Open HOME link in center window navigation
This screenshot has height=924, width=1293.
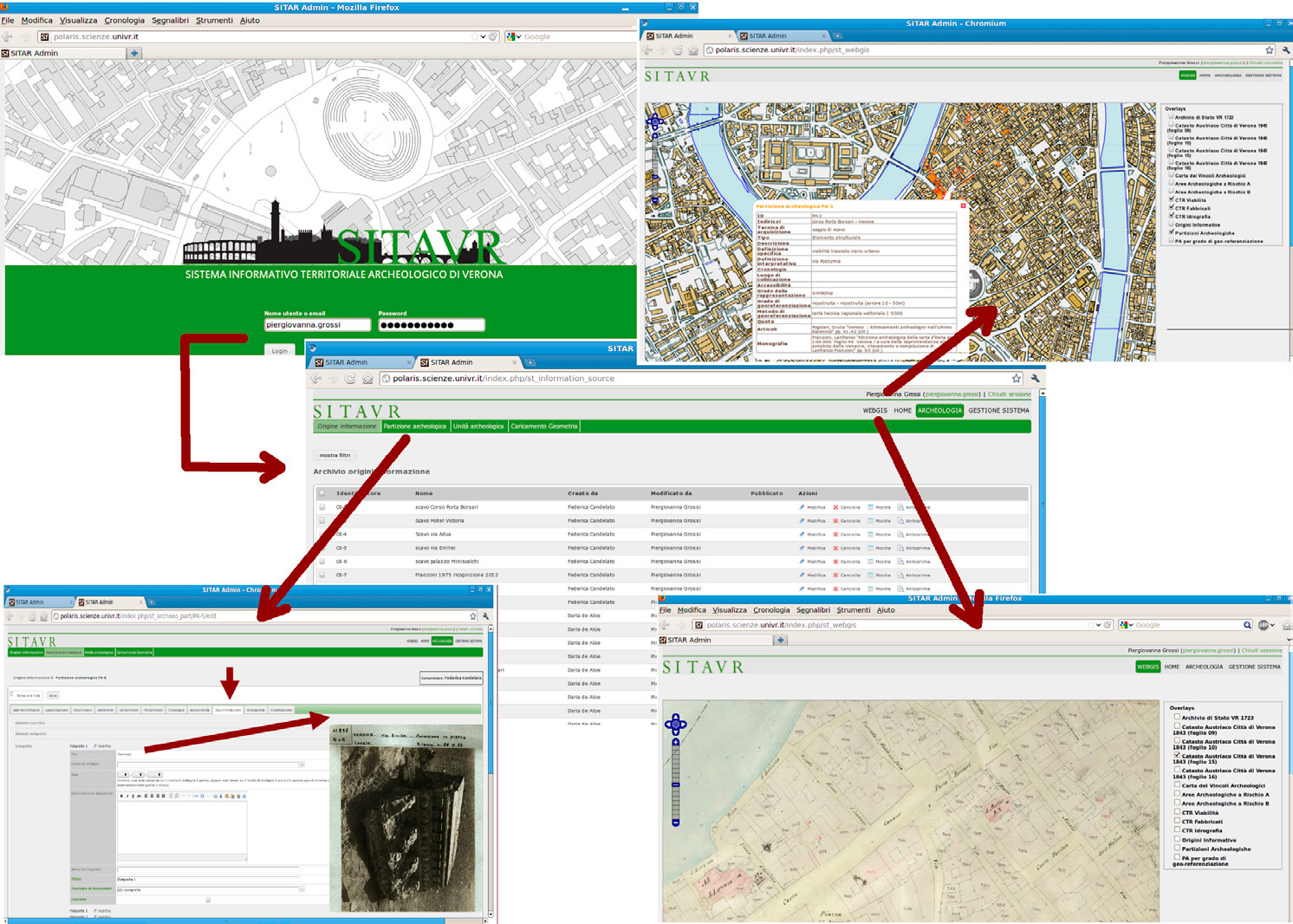902,411
